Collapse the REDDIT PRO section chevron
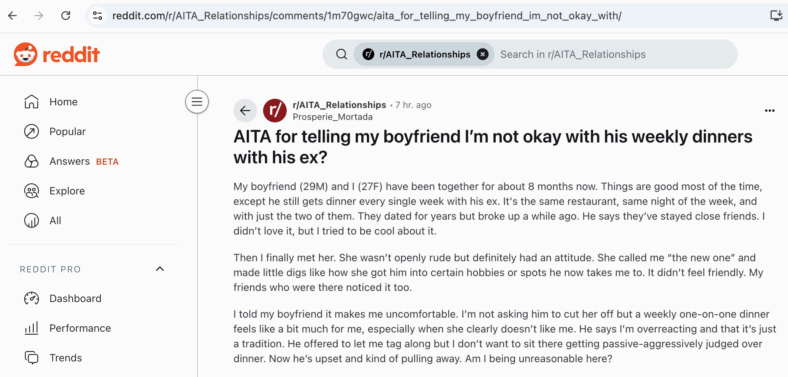The image size is (788, 377). [160, 269]
